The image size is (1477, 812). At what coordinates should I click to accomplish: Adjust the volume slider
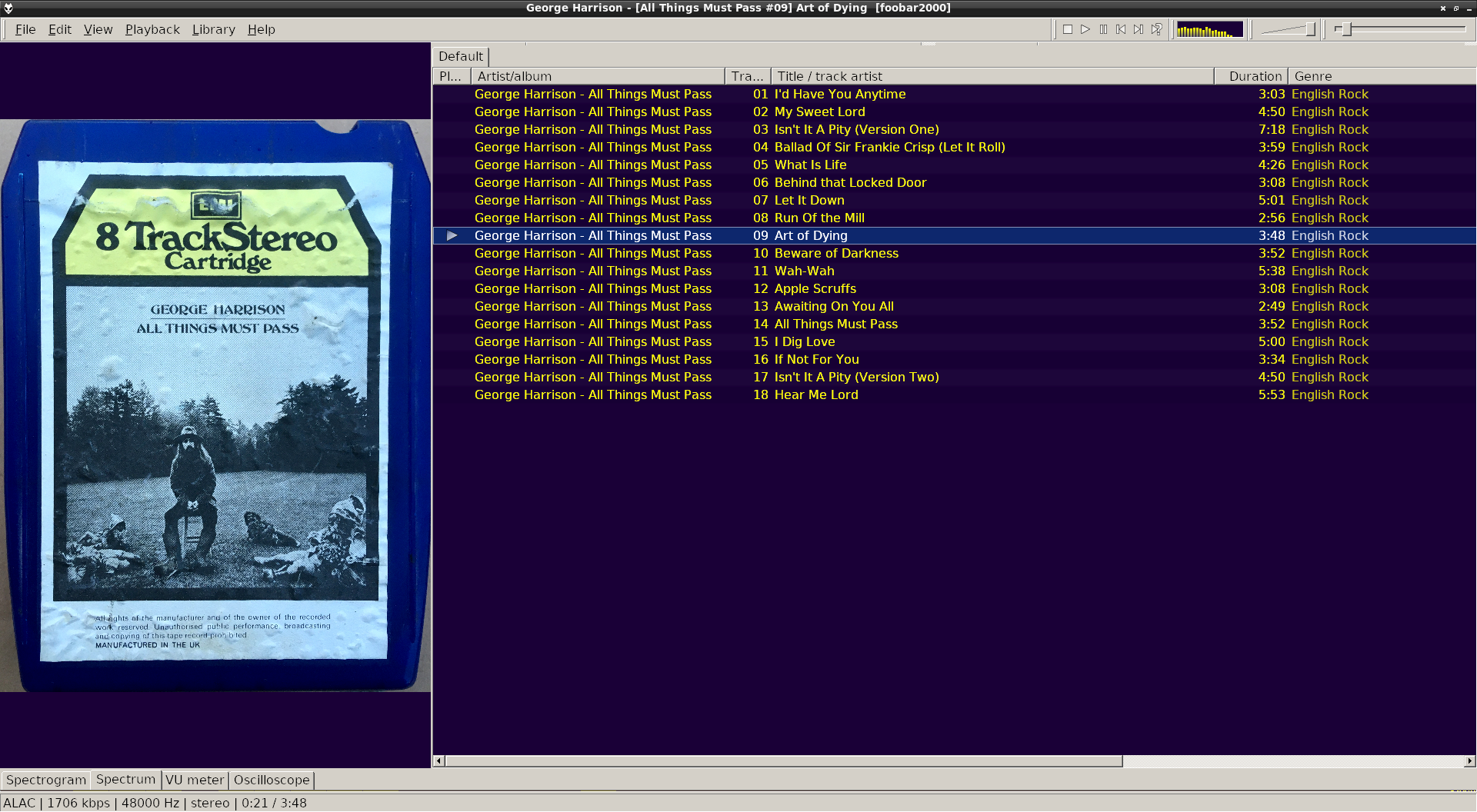click(x=1289, y=29)
